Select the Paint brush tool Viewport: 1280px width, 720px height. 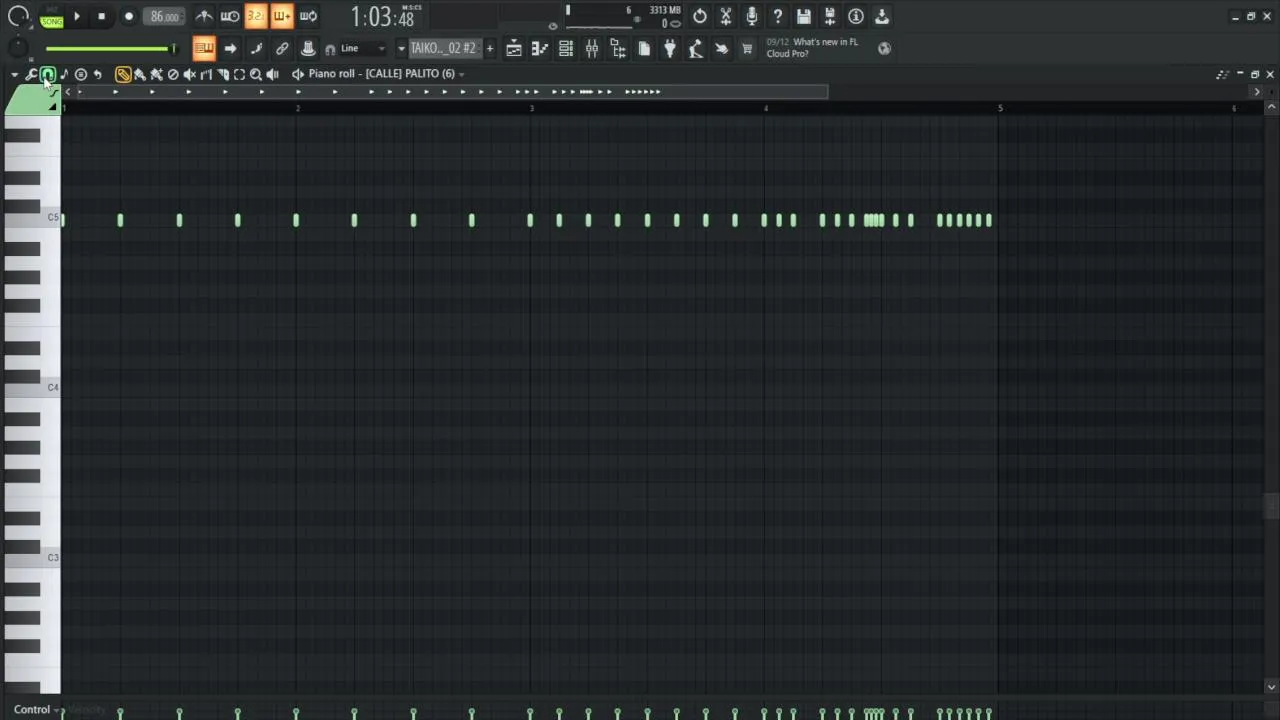coord(139,74)
